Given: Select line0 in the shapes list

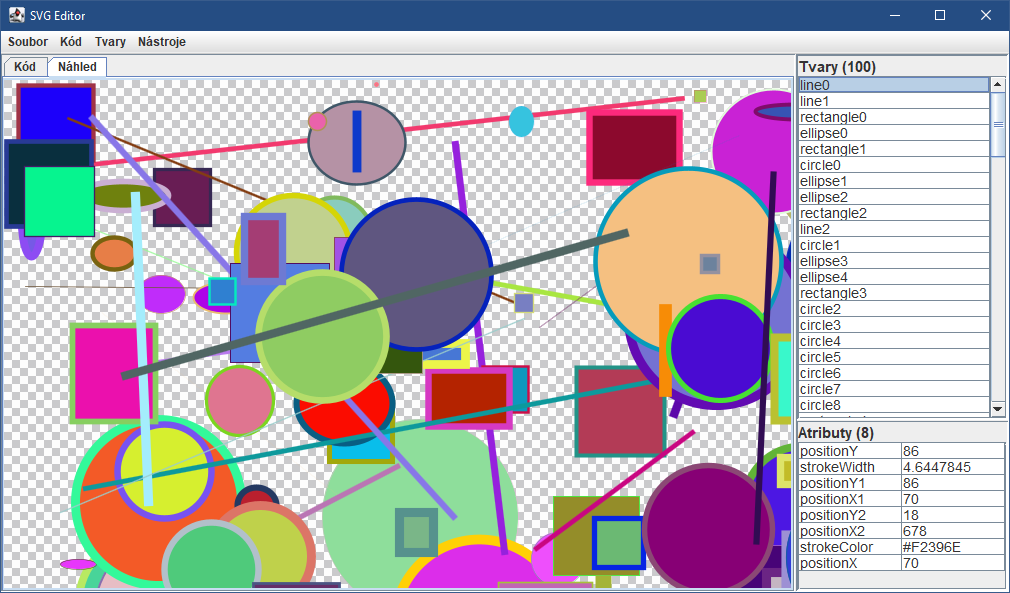Looking at the screenshot, I should pyautogui.click(x=893, y=85).
